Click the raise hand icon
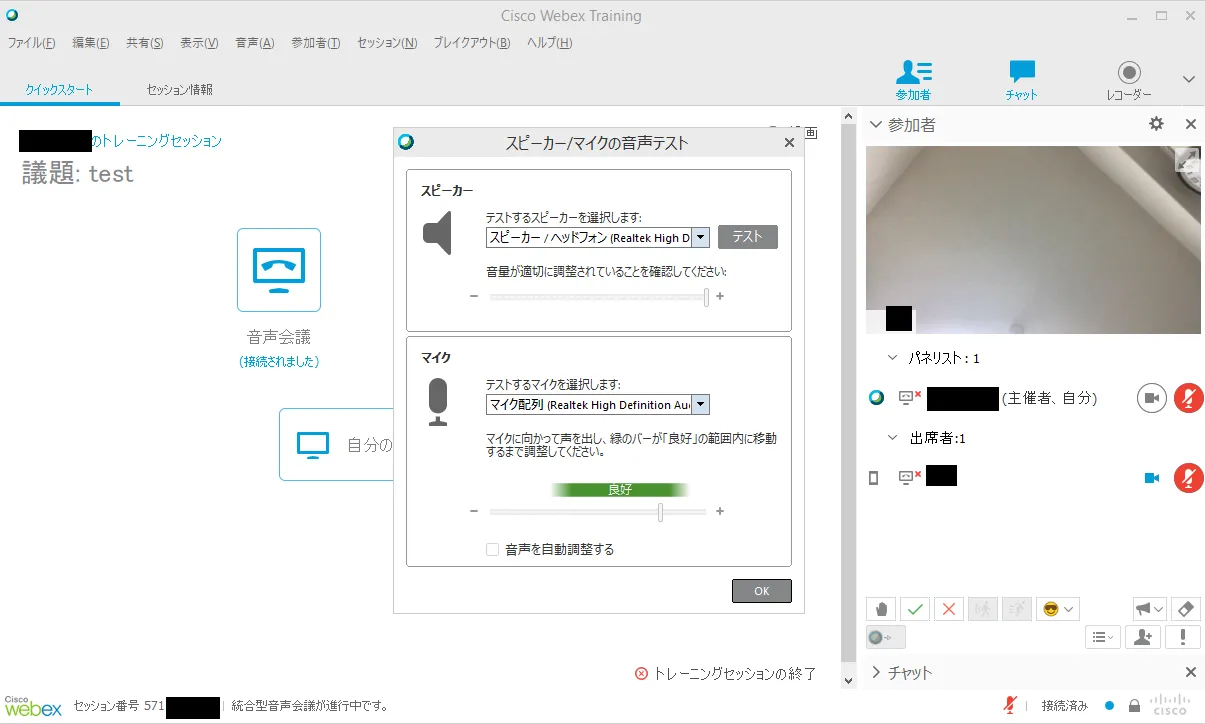1205x724 pixels. point(881,608)
